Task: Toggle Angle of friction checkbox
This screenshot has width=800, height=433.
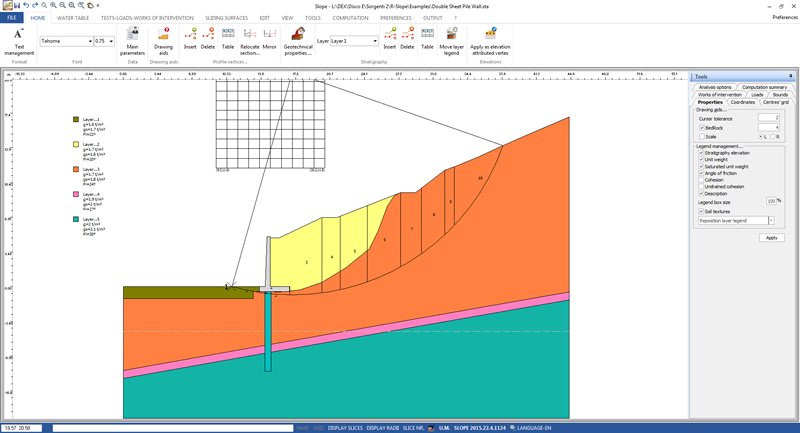Action: click(x=701, y=173)
